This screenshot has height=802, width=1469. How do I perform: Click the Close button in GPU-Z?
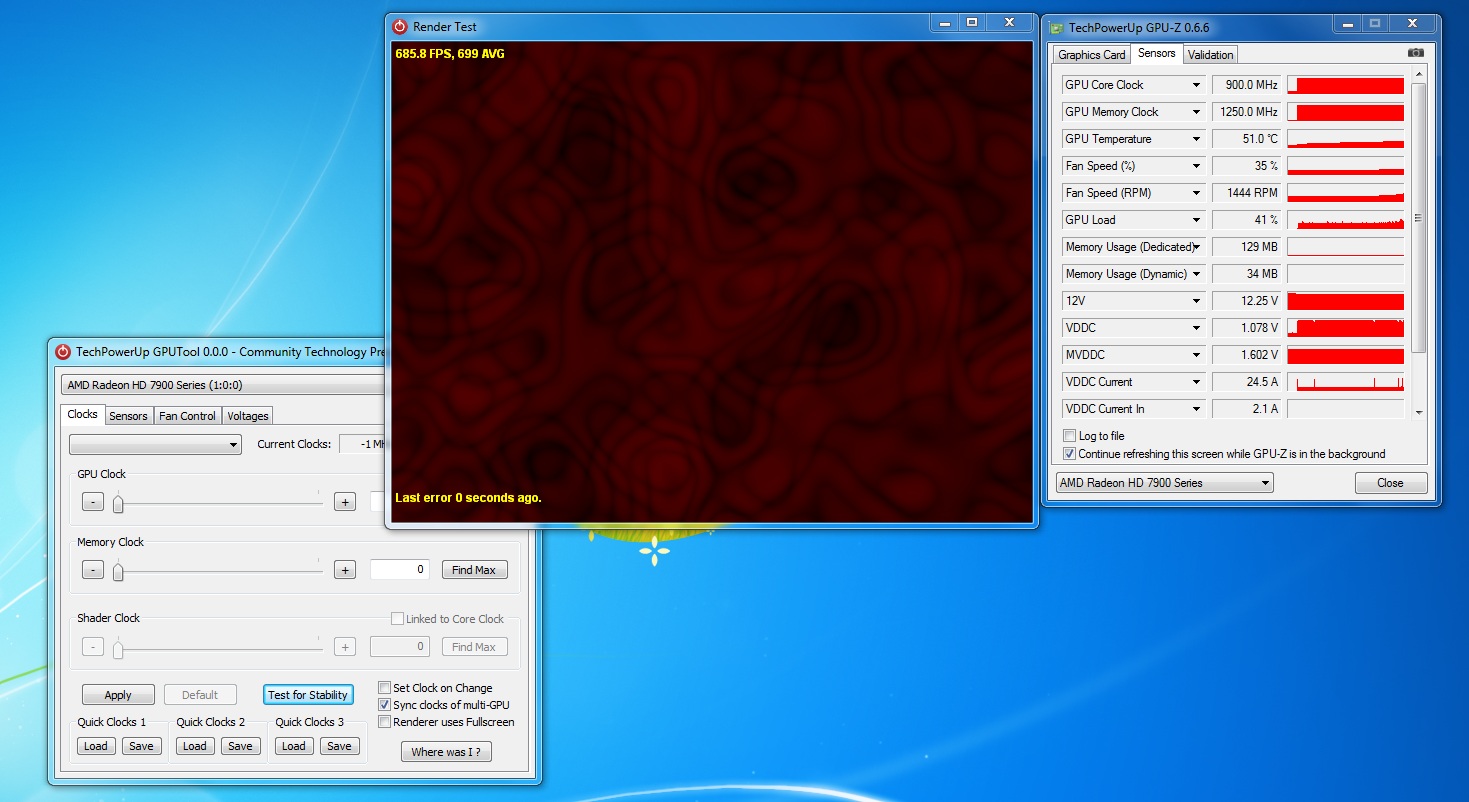click(x=1390, y=483)
